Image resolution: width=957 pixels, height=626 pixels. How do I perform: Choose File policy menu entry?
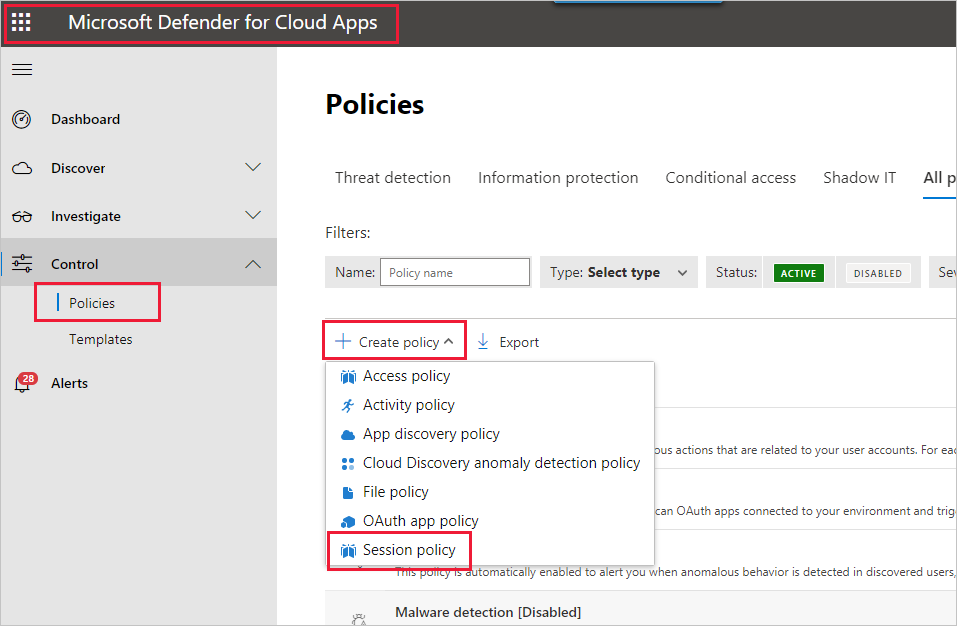(x=395, y=492)
